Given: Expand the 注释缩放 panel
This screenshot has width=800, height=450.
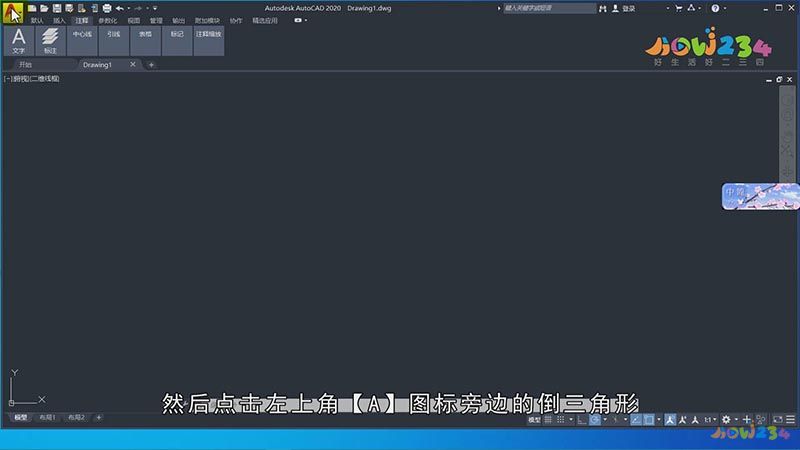Looking at the screenshot, I should [x=208, y=40].
